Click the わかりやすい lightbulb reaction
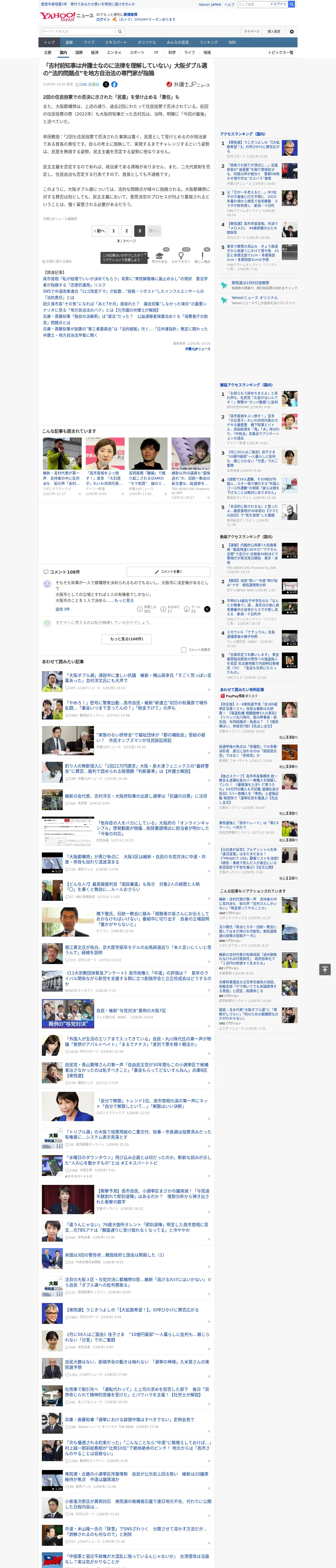Viewport: 336px width, 1568px height. point(181,256)
